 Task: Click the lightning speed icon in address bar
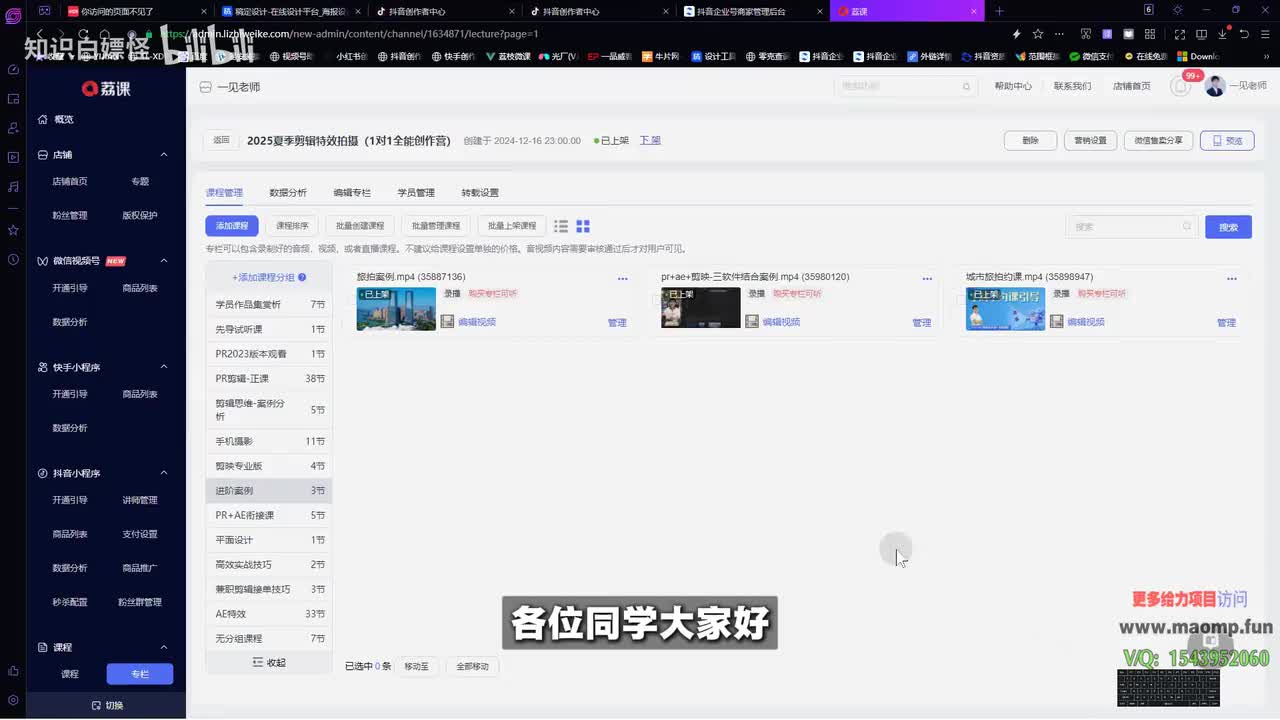click(1017, 34)
